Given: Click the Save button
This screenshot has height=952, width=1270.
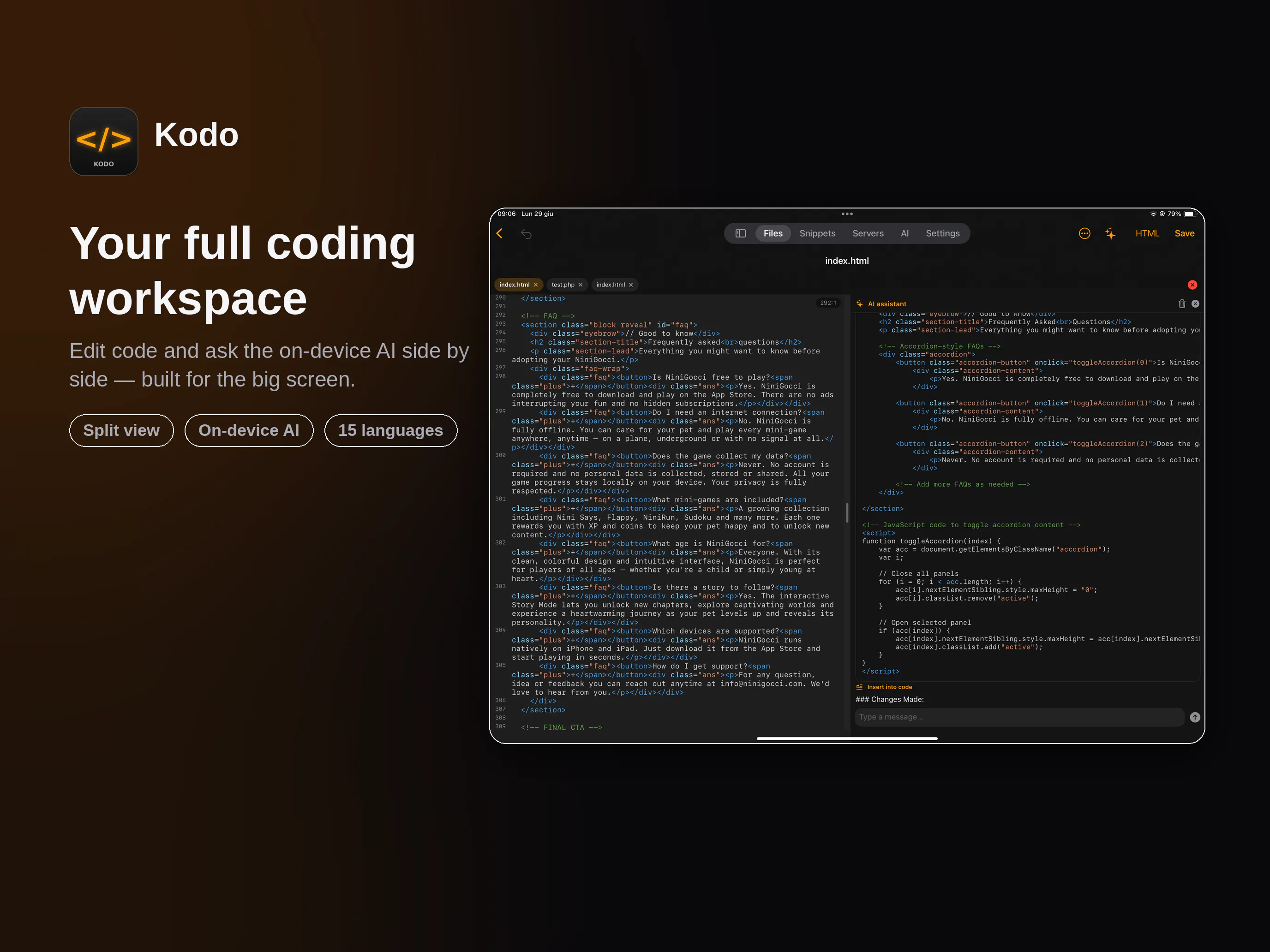Looking at the screenshot, I should point(1184,233).
